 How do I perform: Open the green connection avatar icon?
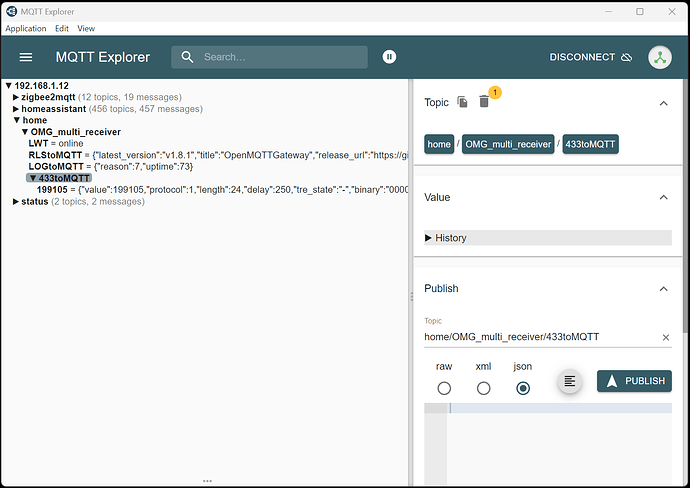coord(660,57)
